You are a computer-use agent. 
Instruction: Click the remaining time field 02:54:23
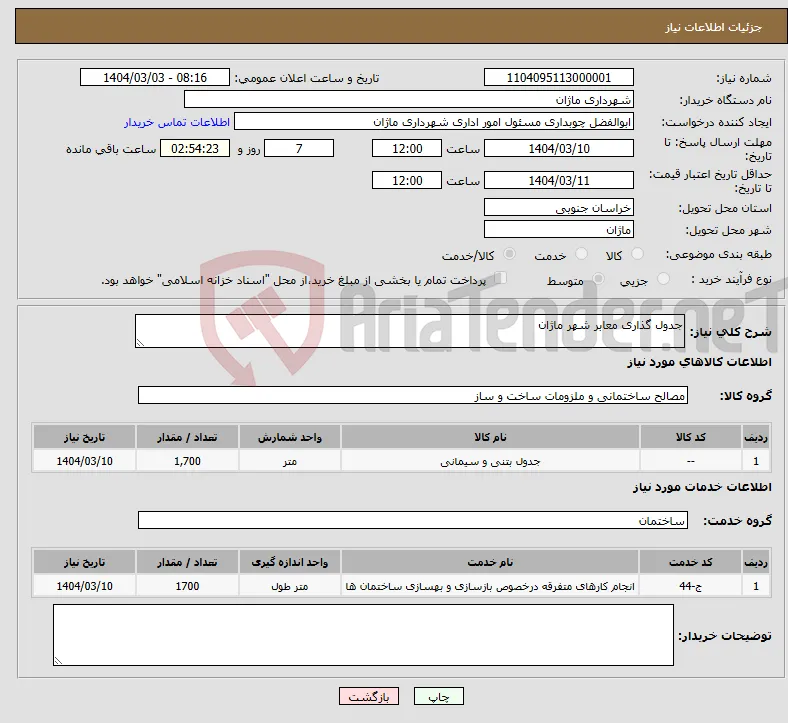(195, 148)
